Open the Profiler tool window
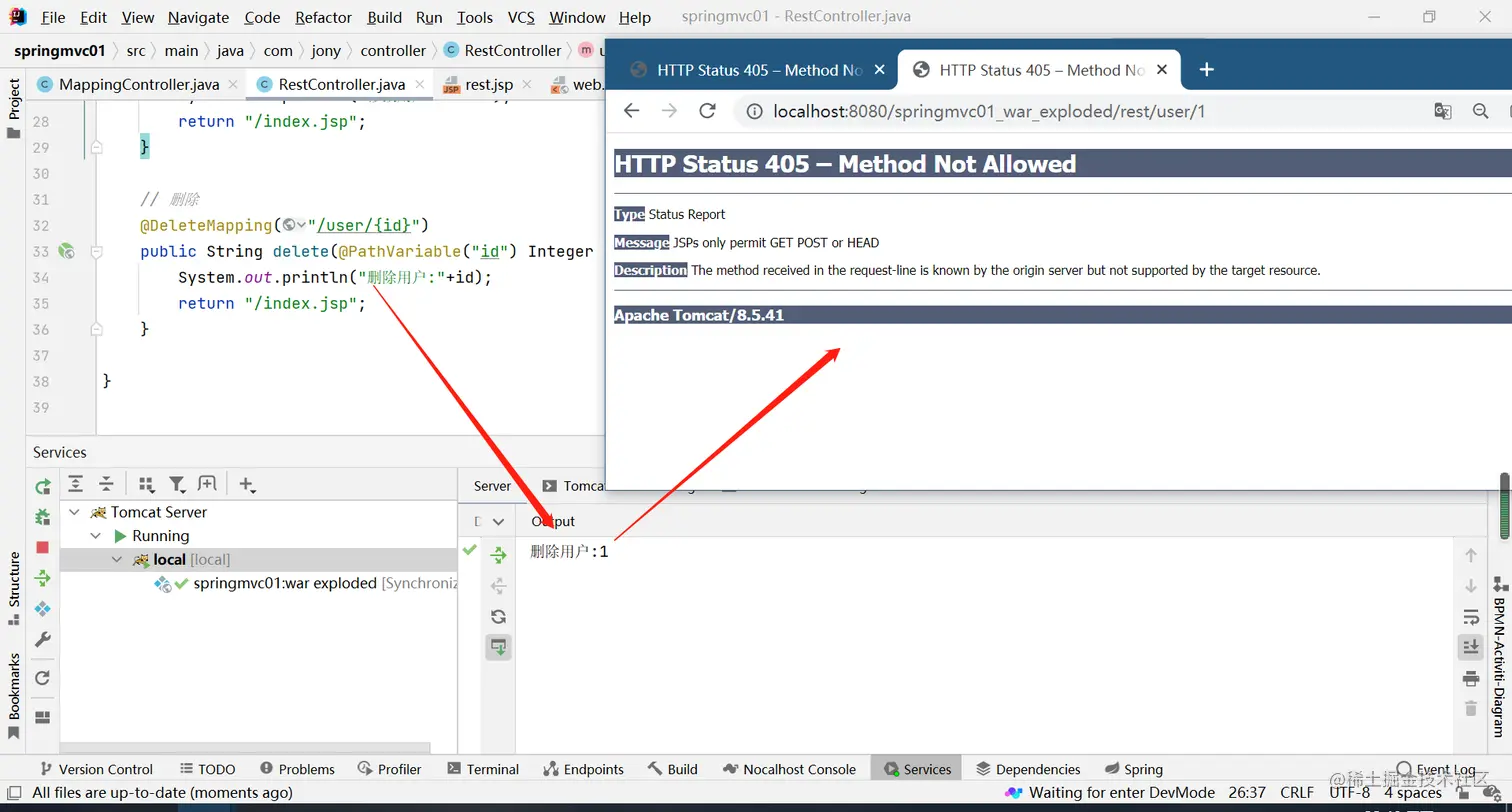The width and height of the screenshot is (1512, 812). (x=389, y=769)
